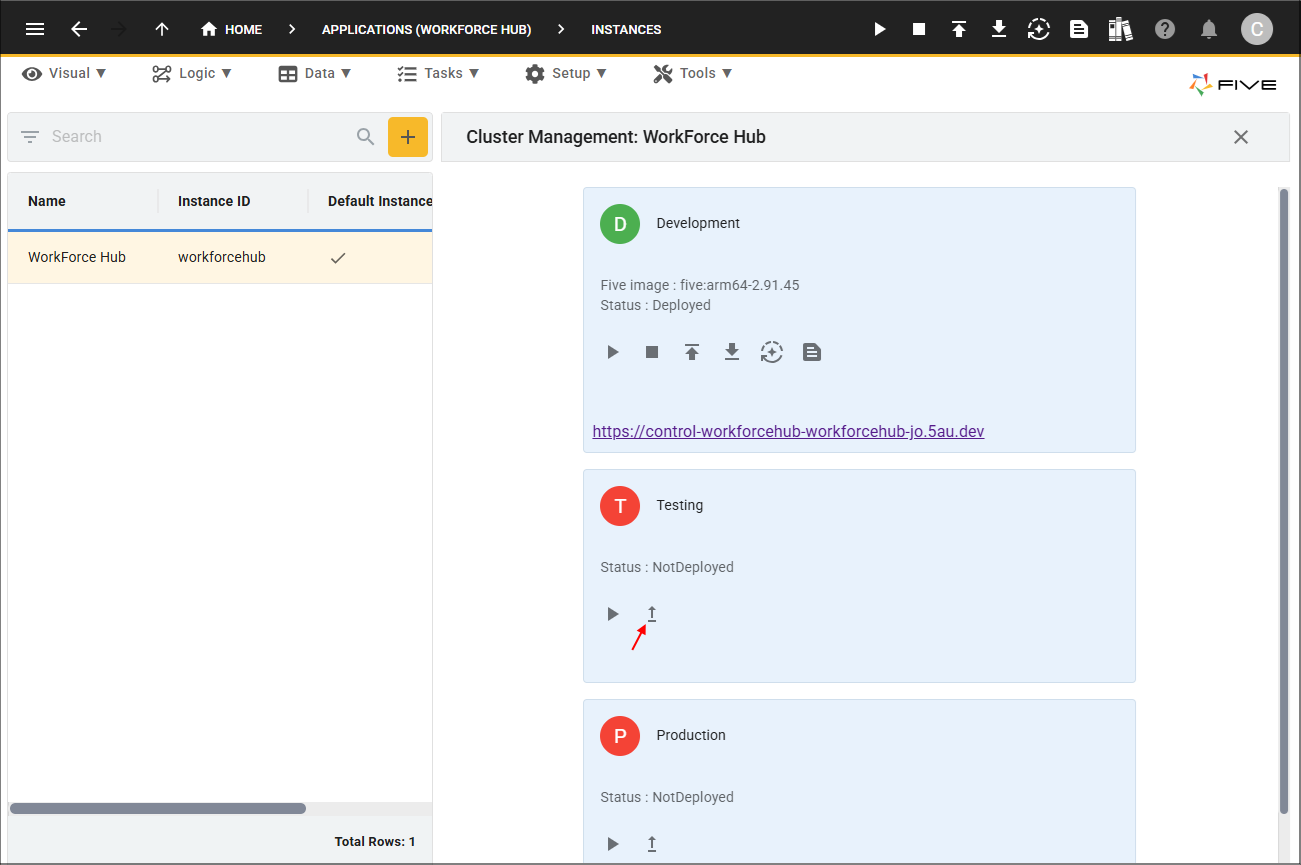Viewport: 1301px width, 865px height.
Task: Click the Testing T avatar
Action: (x=620, y=506)
